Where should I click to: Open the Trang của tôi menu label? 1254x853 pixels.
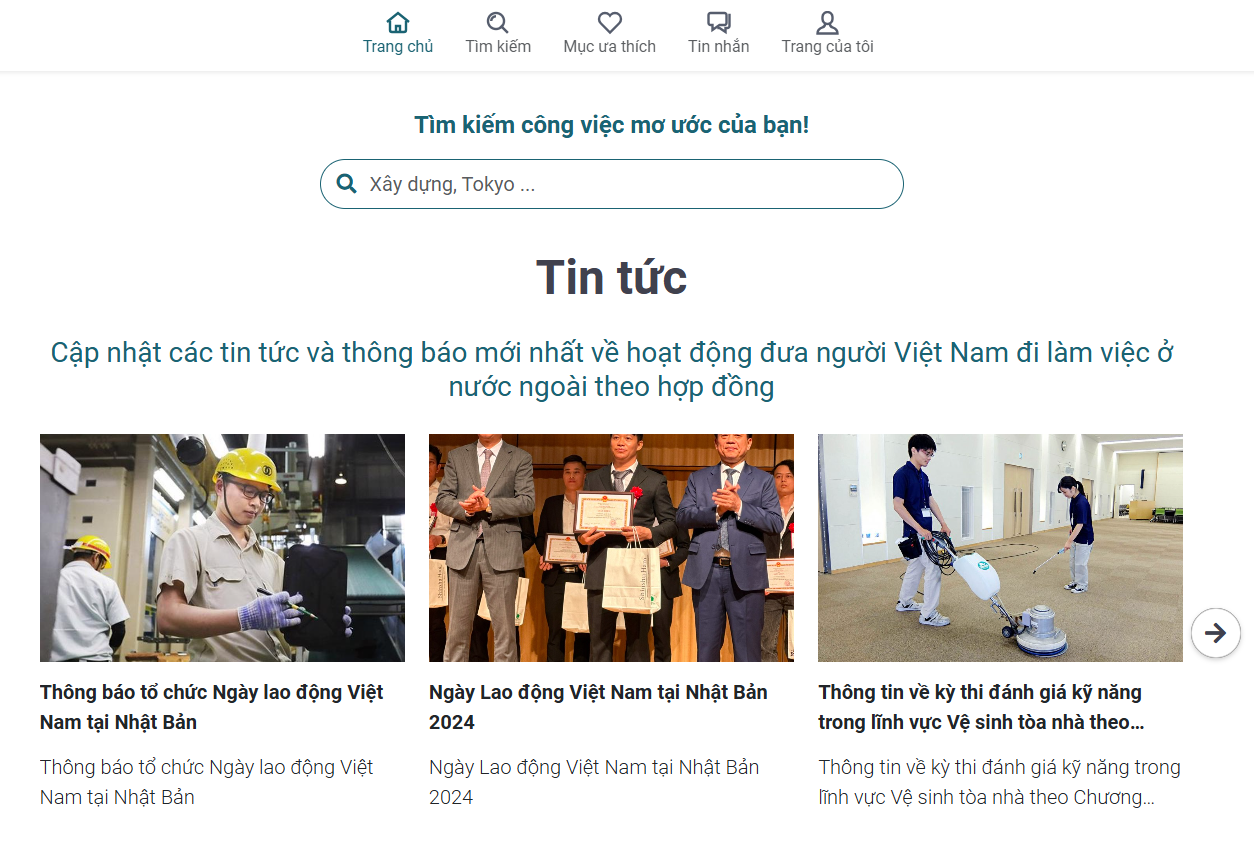tap(827, 46)
